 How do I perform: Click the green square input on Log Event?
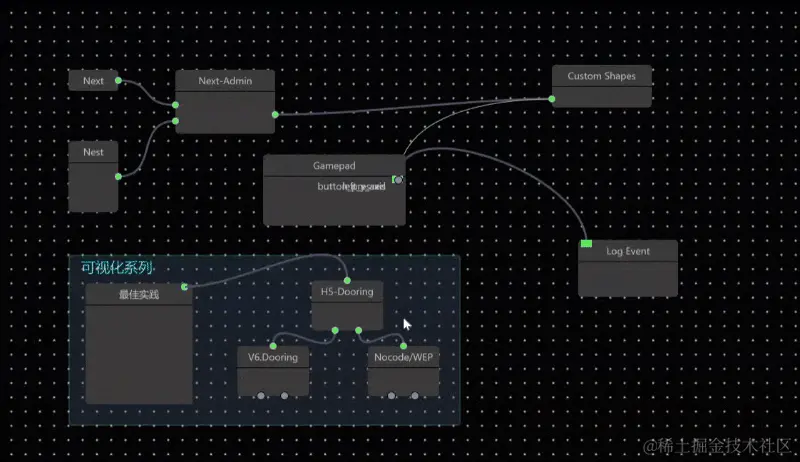(x=587, y=244)
